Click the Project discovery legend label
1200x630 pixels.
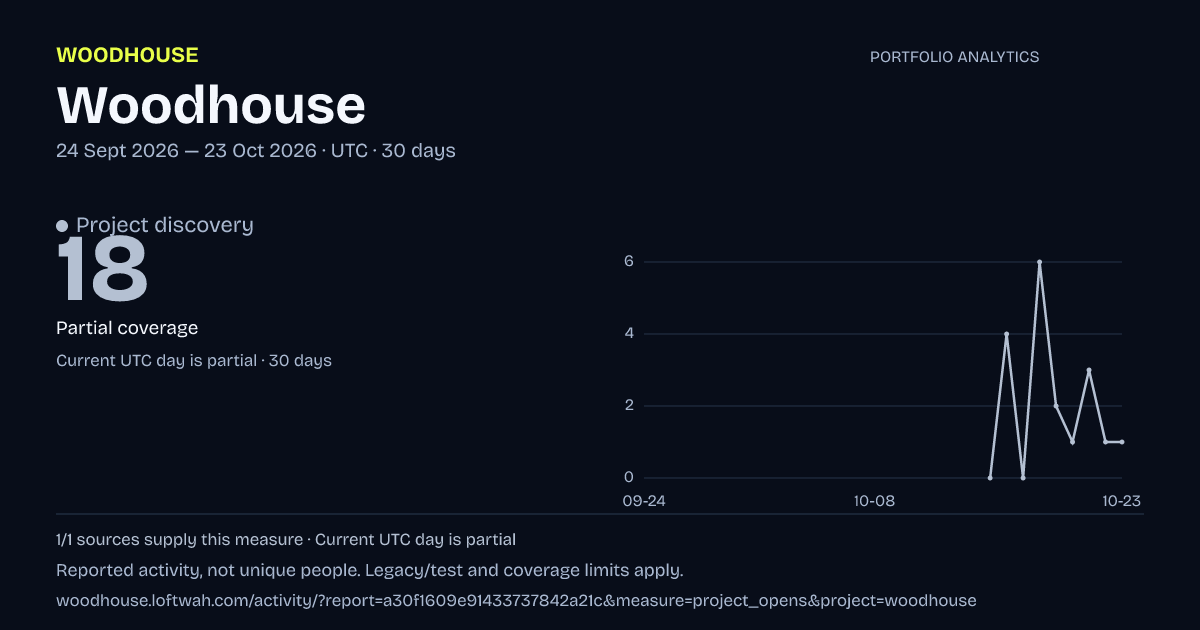tap(165, 225)
